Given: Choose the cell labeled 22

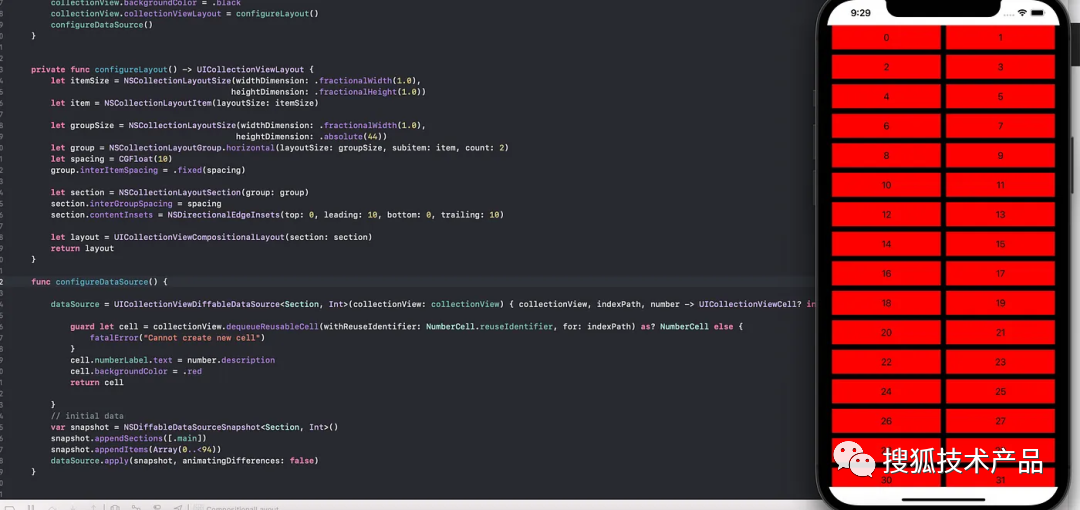Looking at the screenshot, I should click(x=886, y=363).
